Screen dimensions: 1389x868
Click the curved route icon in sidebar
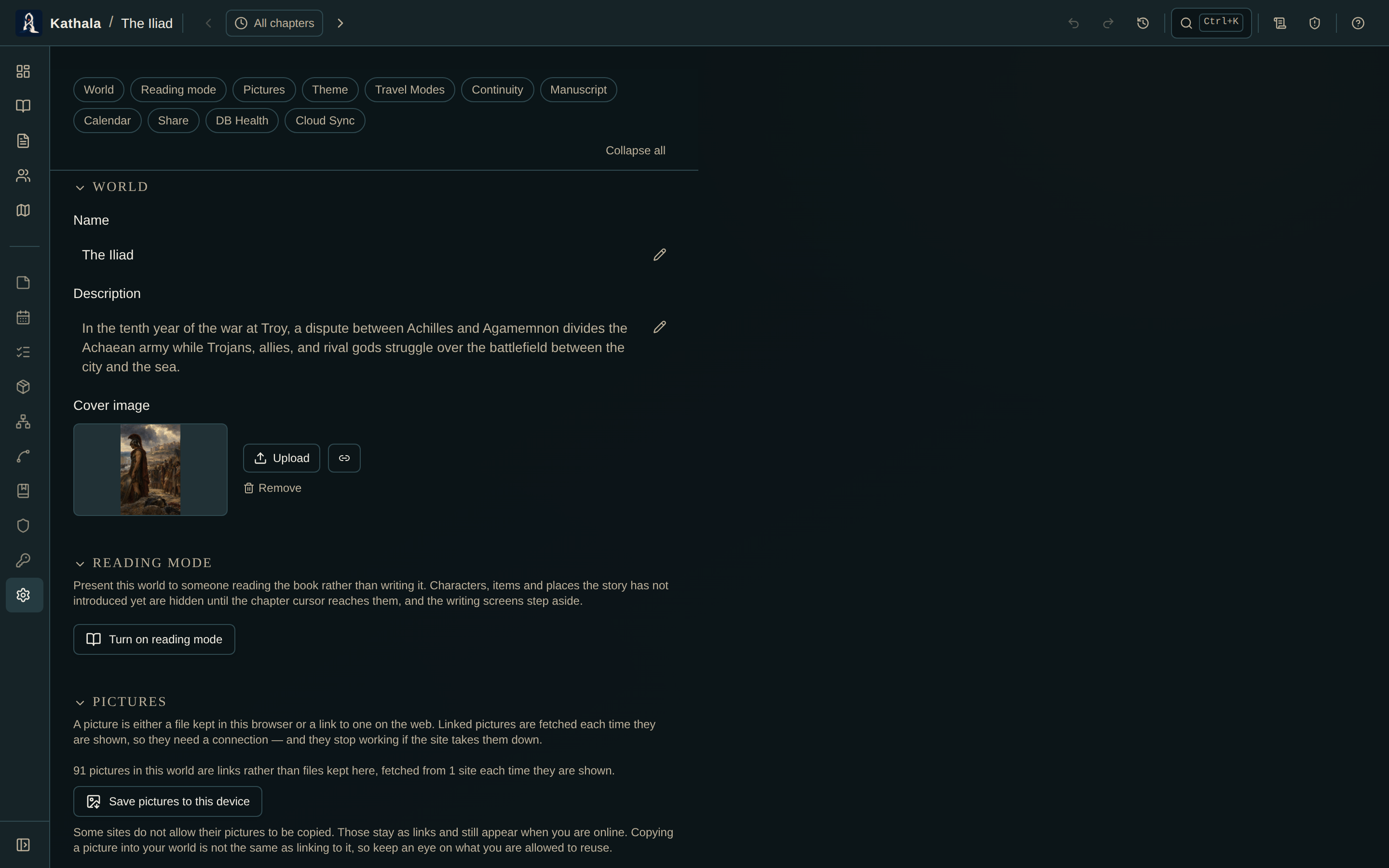[23, 456]
